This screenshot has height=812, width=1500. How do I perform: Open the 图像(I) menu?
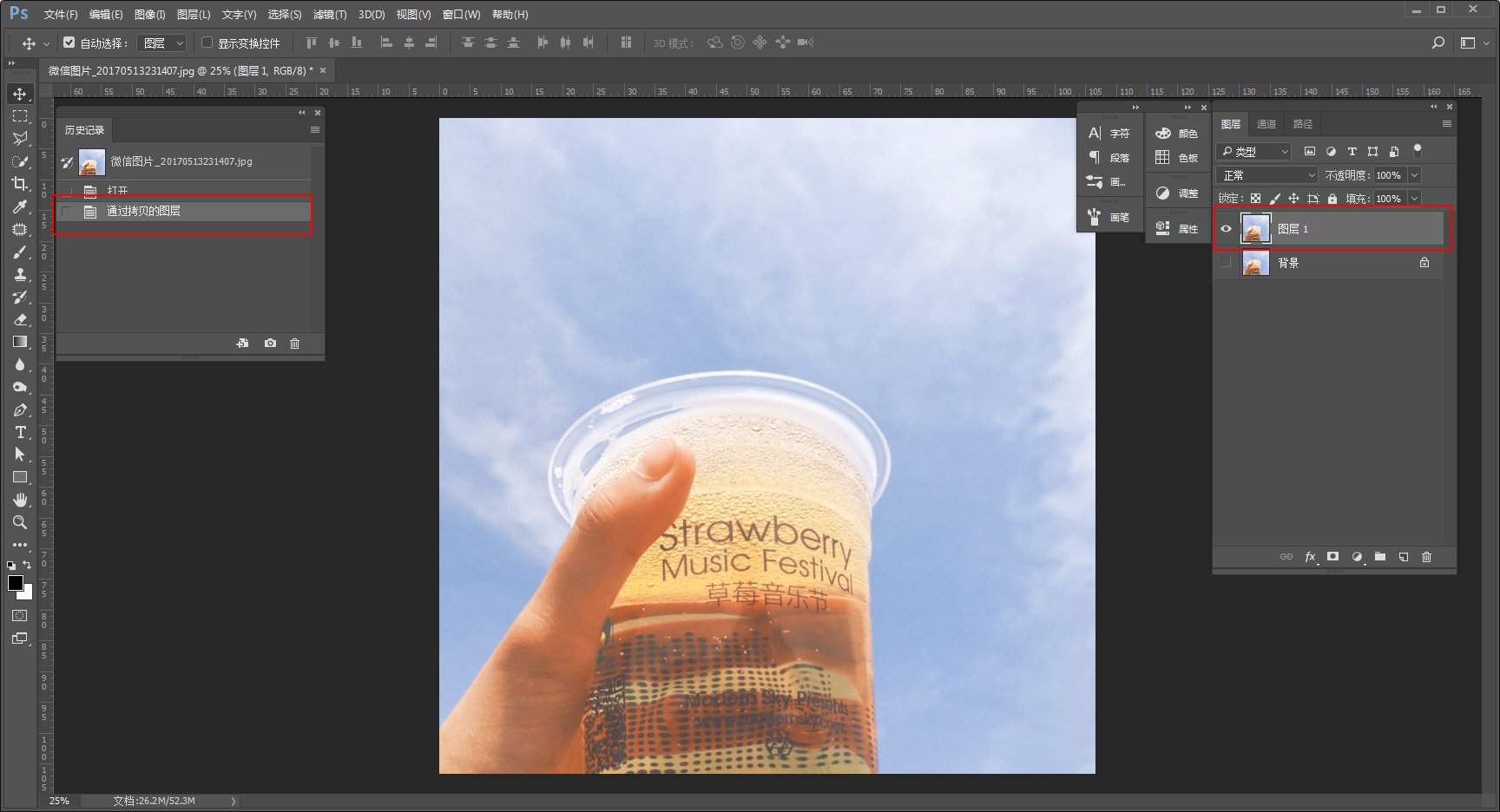click(150, 15)
